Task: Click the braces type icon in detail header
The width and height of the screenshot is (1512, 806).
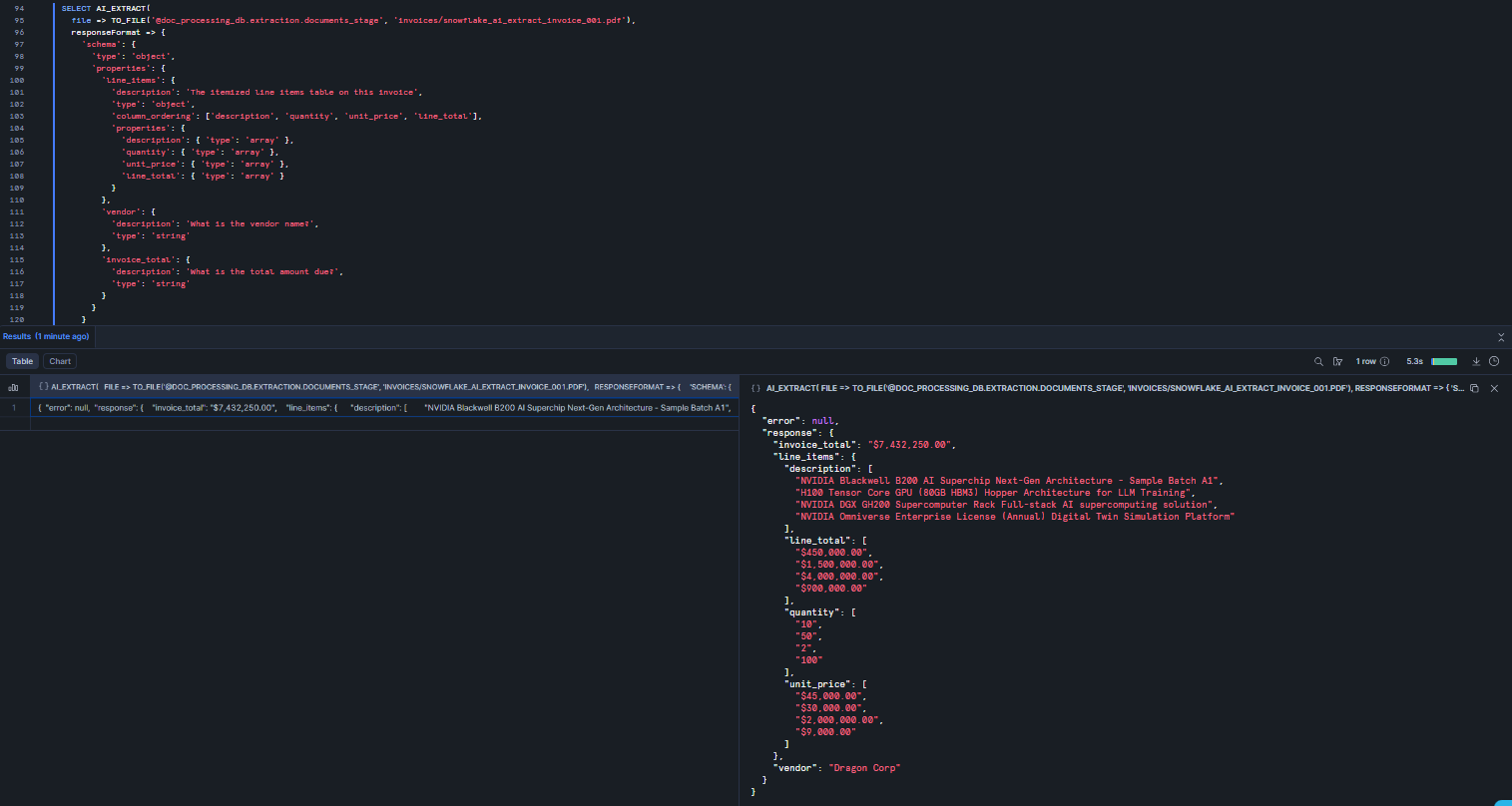Action: pyautogui.click(x=756, y=387)
